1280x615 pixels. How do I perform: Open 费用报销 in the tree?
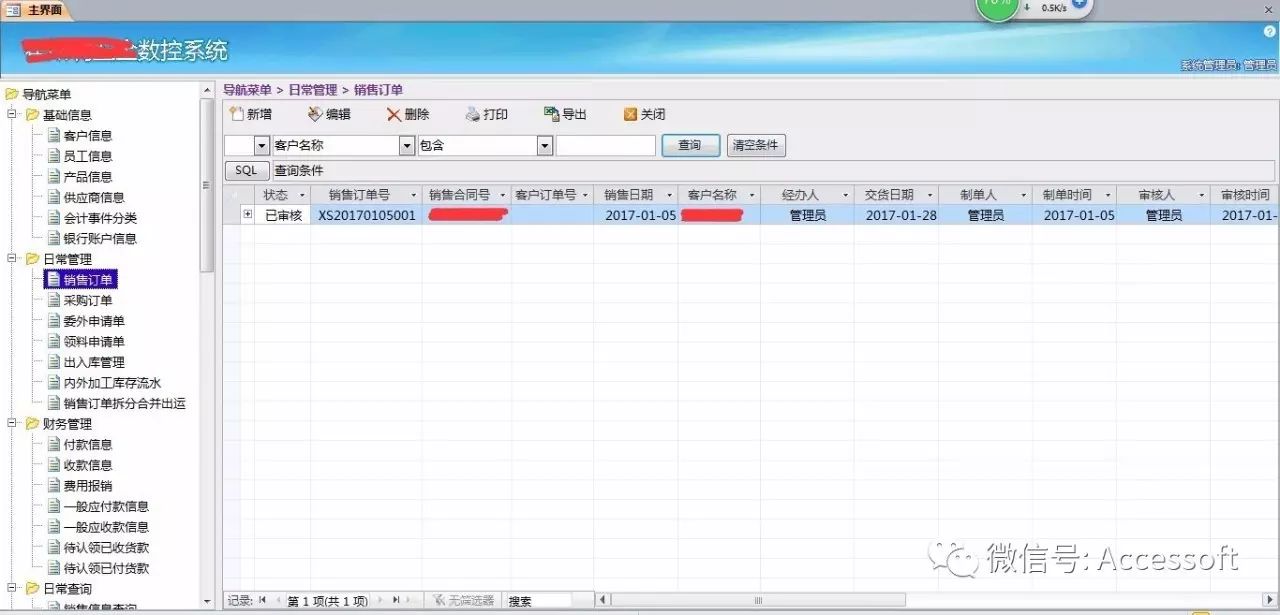pos(88,486)
